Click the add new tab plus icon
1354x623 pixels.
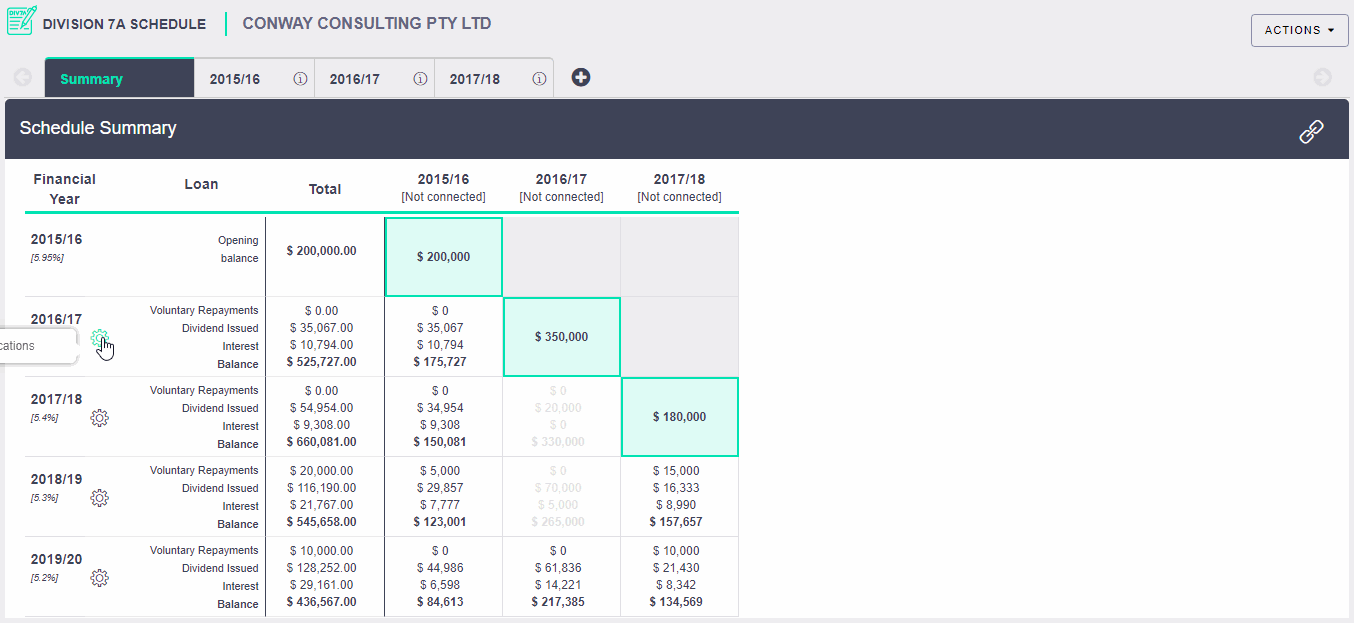(581, 77)
